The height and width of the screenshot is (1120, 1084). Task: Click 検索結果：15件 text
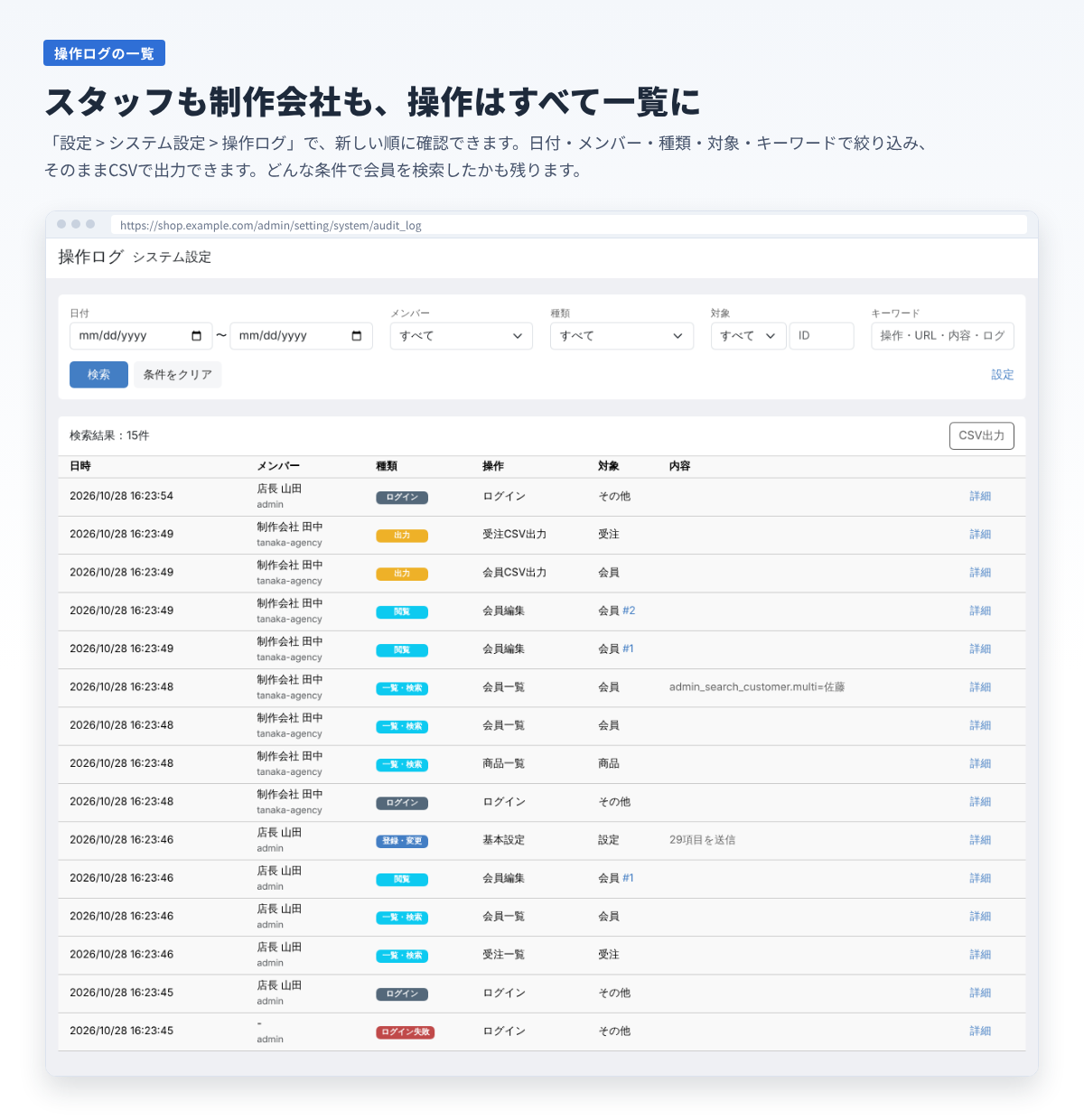[x=109, y=435]
